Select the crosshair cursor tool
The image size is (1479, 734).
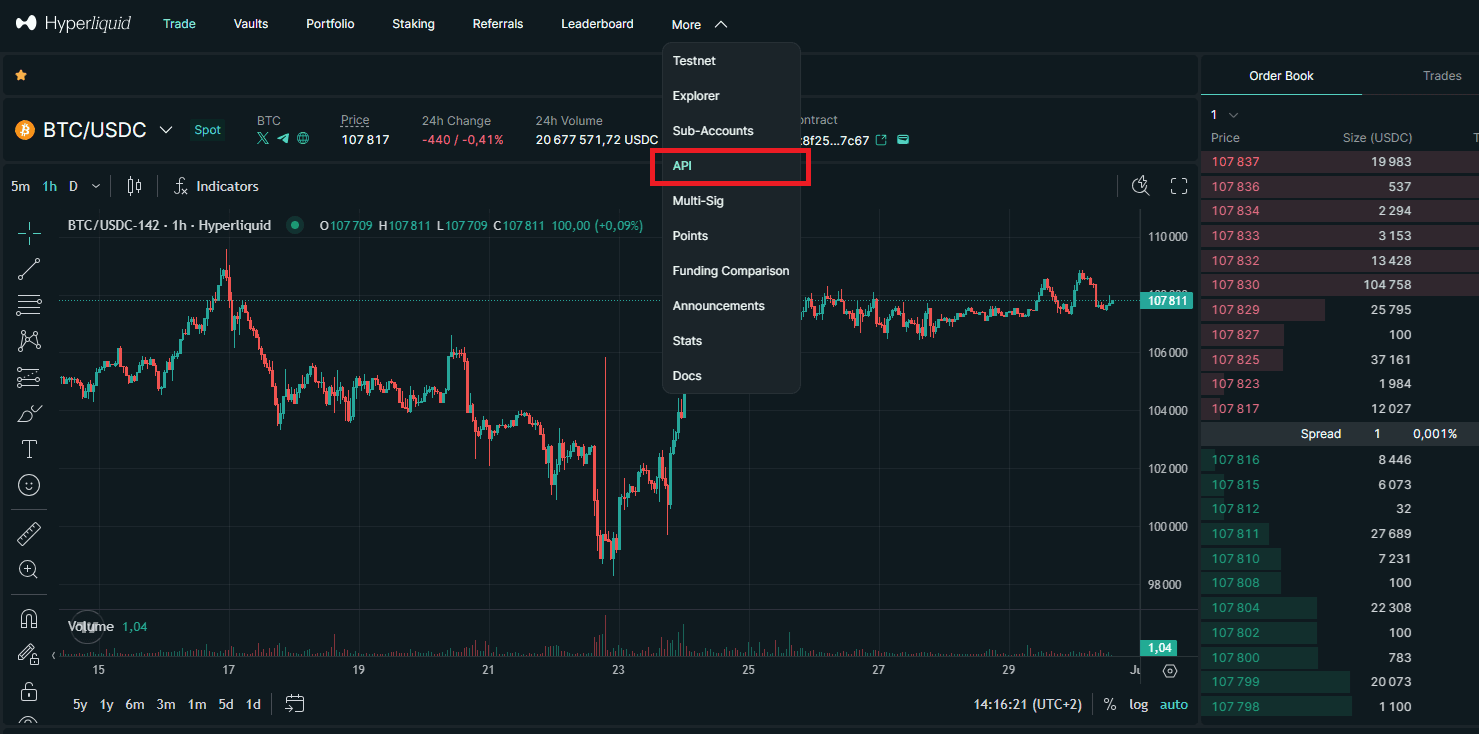point(29,233)
